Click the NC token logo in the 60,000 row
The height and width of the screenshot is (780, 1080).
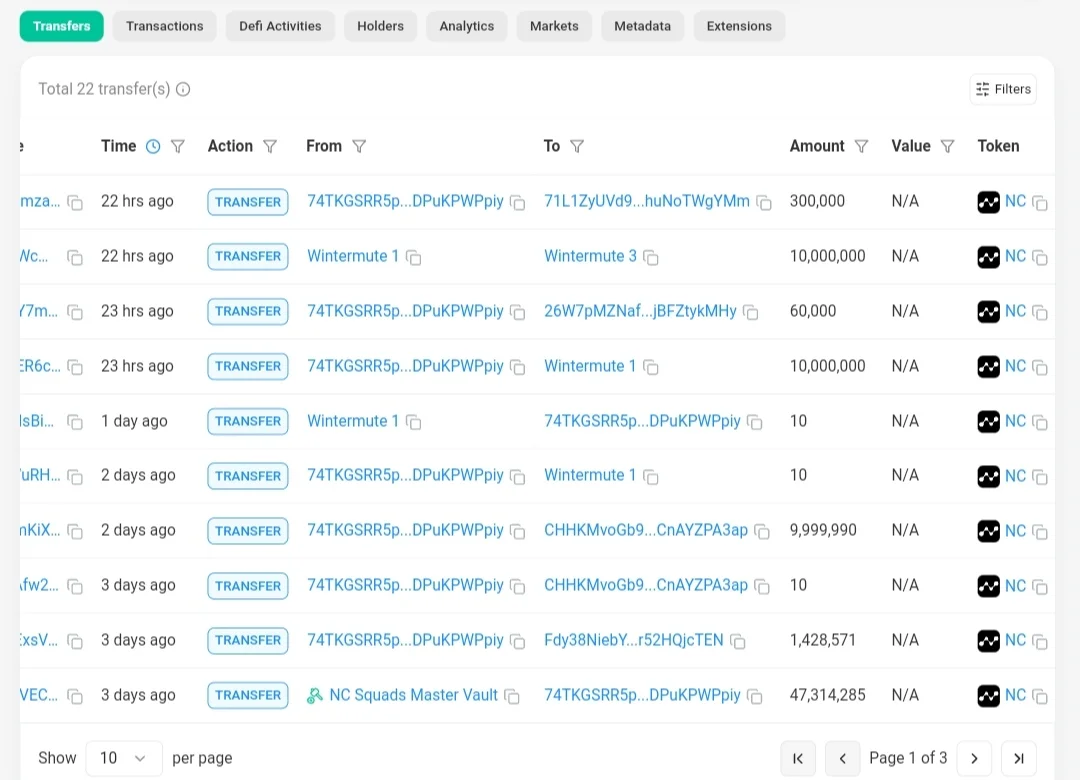click(988, 311)
